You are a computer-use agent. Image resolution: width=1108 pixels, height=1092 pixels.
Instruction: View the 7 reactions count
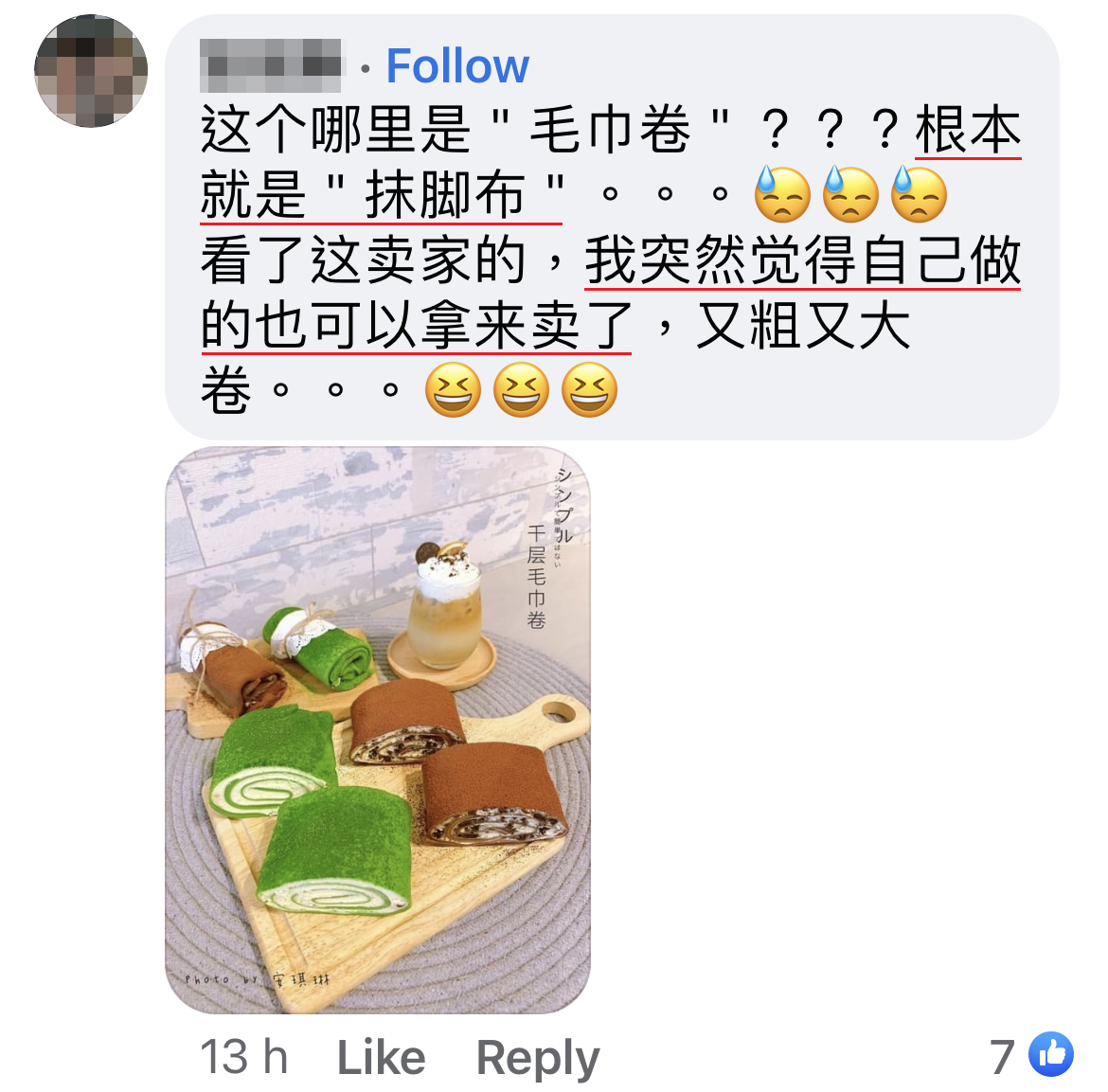click(x=1002, y=1057)
